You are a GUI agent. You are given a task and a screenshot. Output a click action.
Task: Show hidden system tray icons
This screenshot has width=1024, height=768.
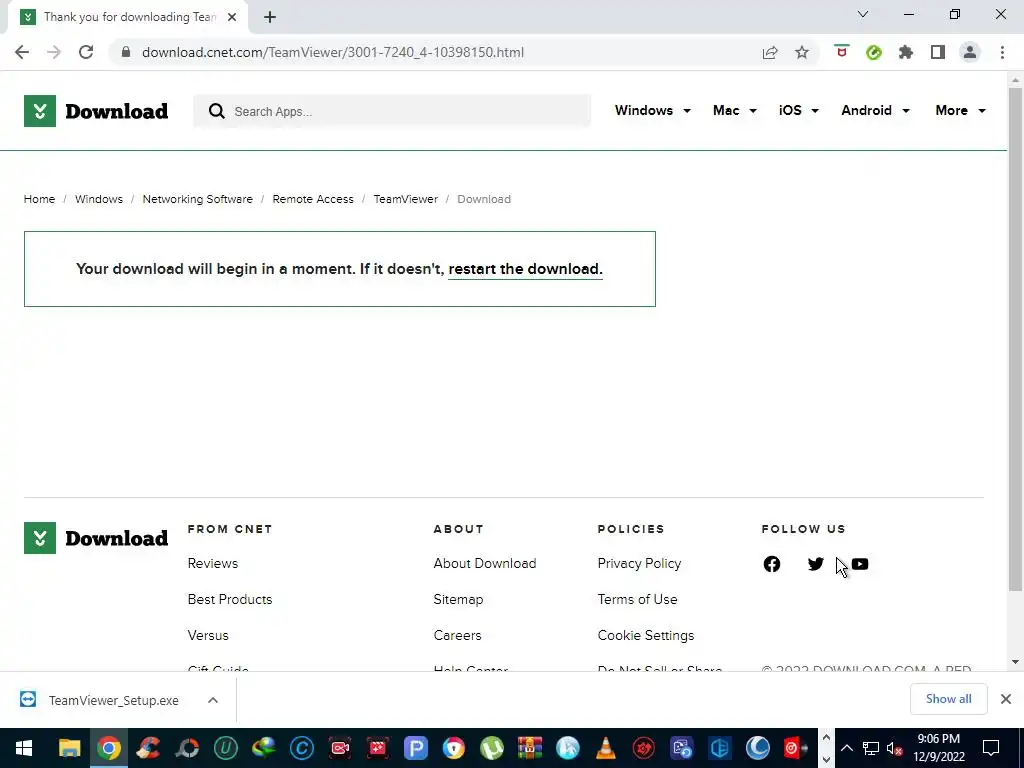click(846, 748)
